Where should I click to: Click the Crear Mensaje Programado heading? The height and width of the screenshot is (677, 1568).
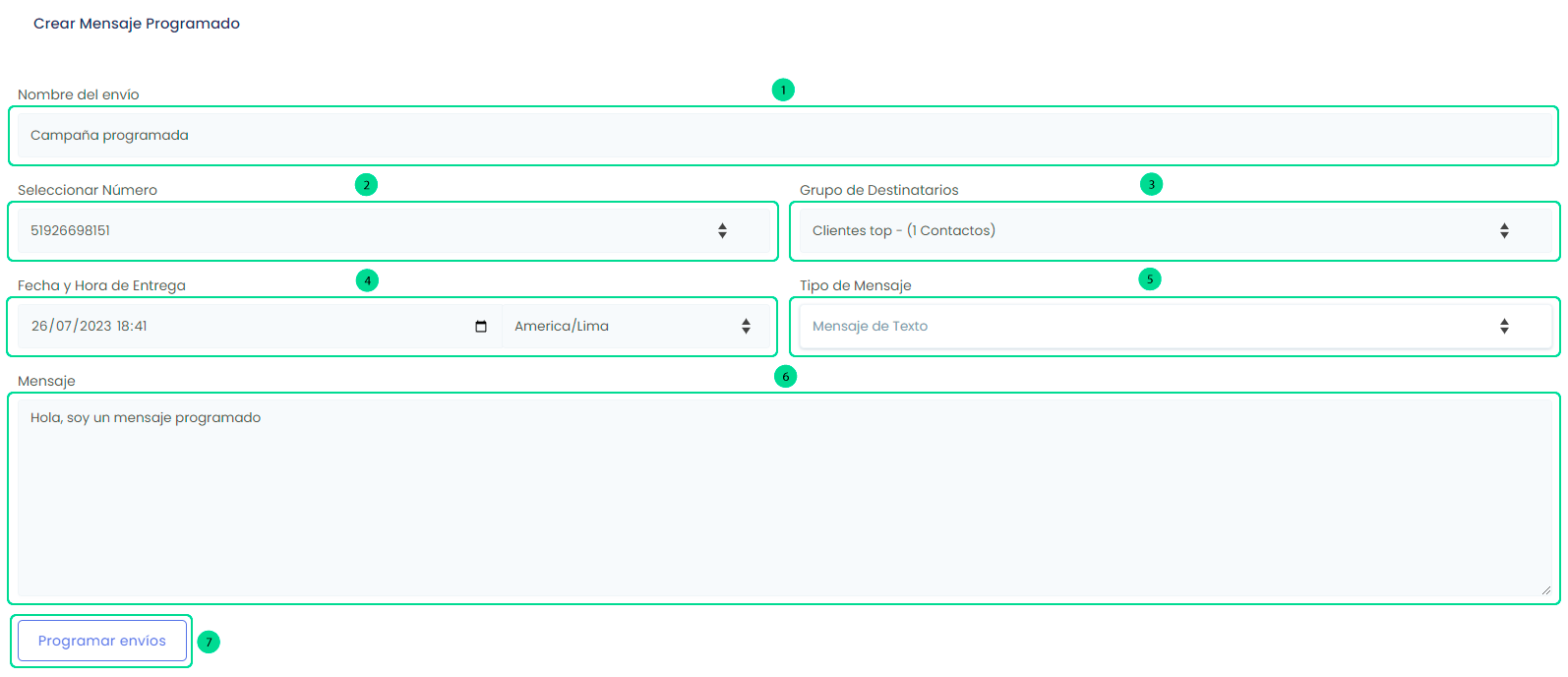tap(137, 24)
